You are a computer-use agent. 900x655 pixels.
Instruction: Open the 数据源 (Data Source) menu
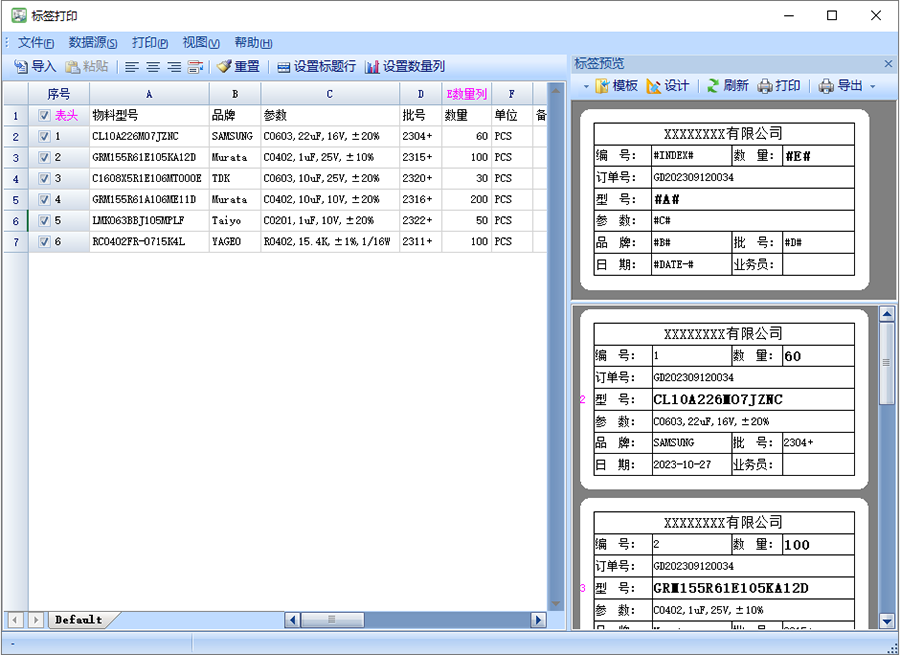pos(92,43)
